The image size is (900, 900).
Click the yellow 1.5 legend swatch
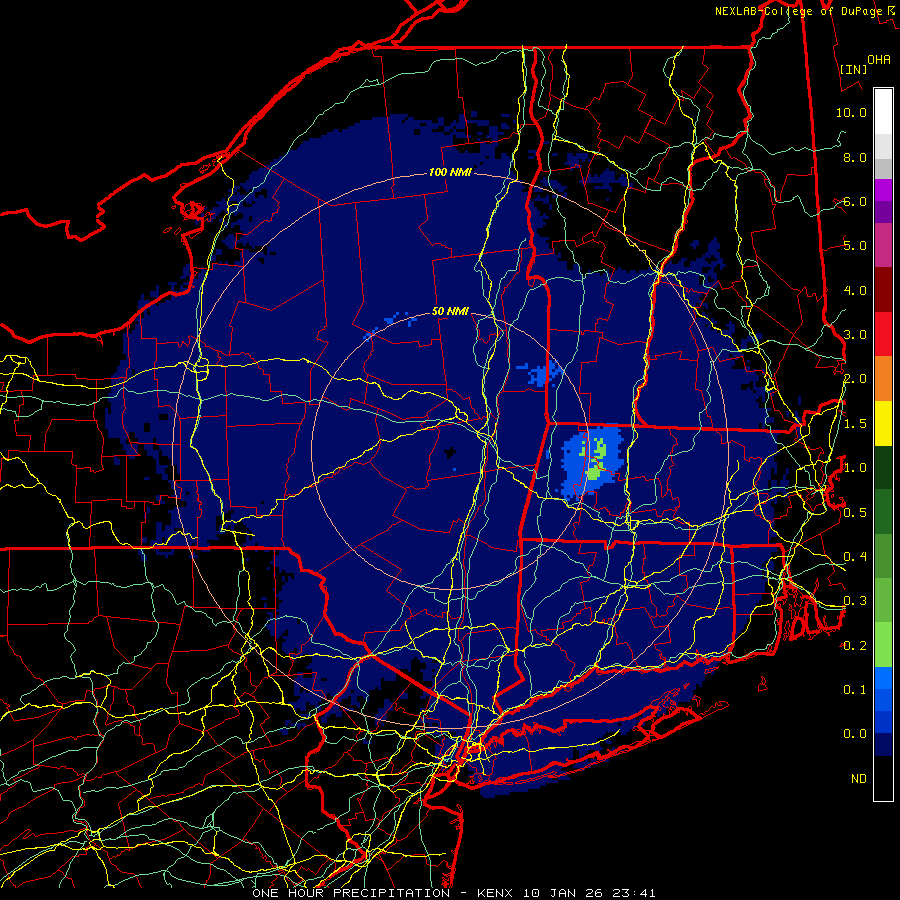(x=883, y=423)
